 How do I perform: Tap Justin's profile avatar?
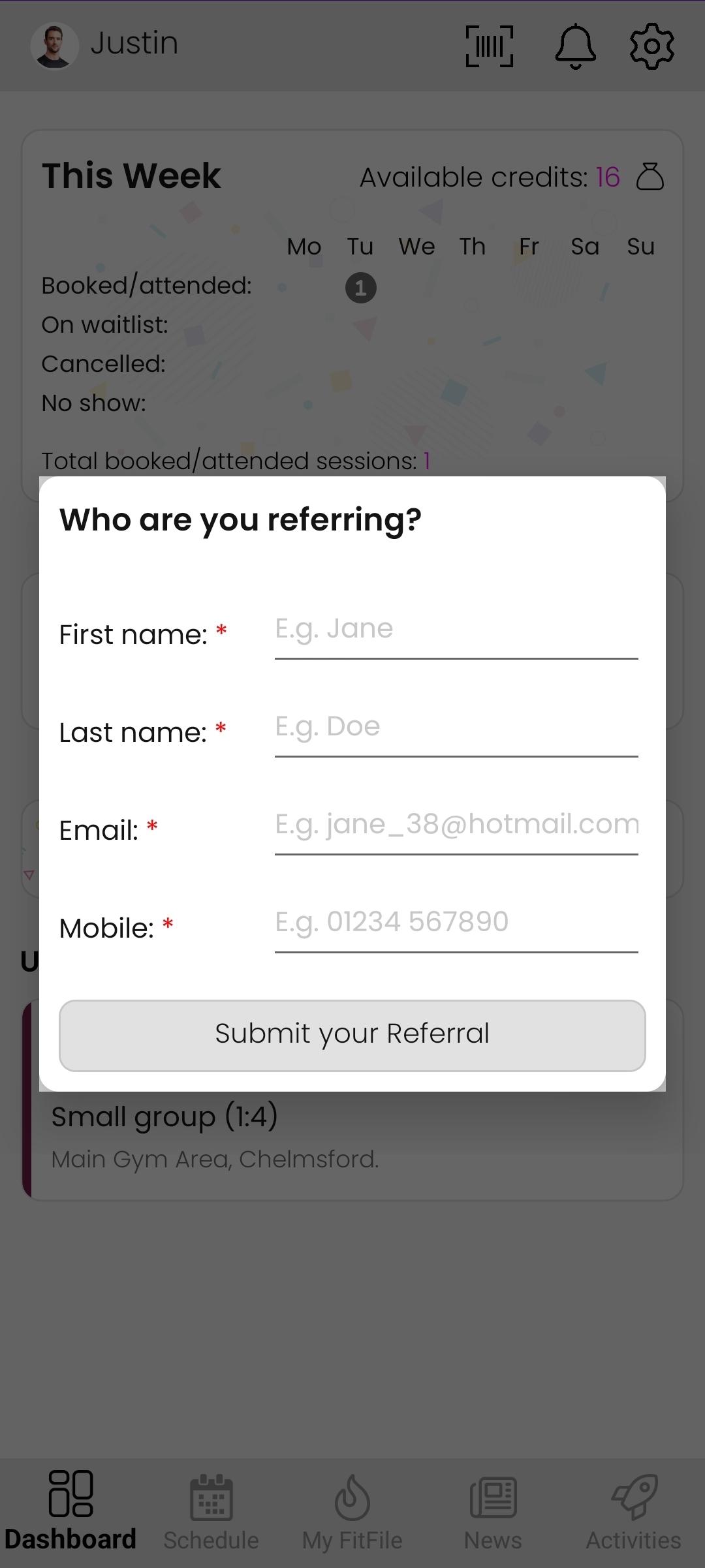(x=54, y=46)
